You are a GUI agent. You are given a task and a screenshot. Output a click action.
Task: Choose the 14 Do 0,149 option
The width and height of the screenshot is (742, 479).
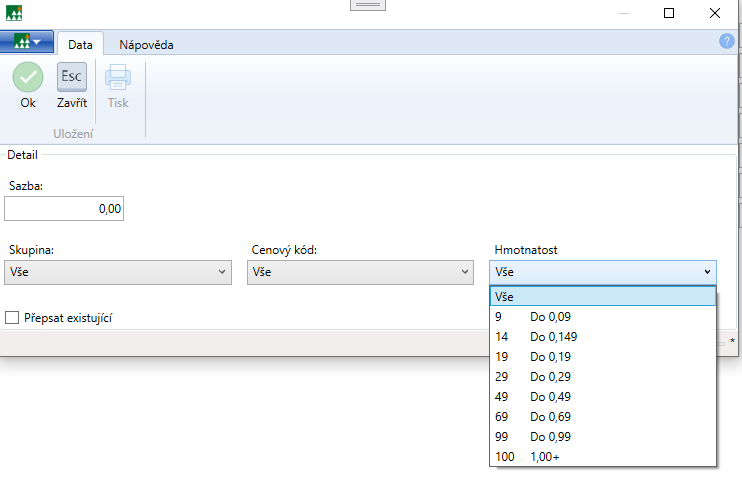tap(603, 337)
